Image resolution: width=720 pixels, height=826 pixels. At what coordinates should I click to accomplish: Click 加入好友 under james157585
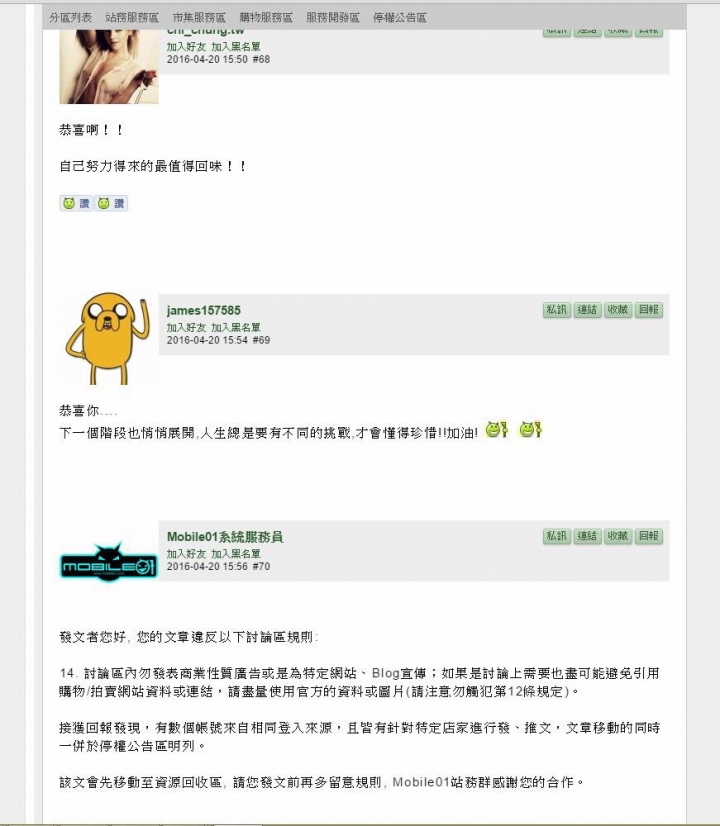(x=186, y=328)
